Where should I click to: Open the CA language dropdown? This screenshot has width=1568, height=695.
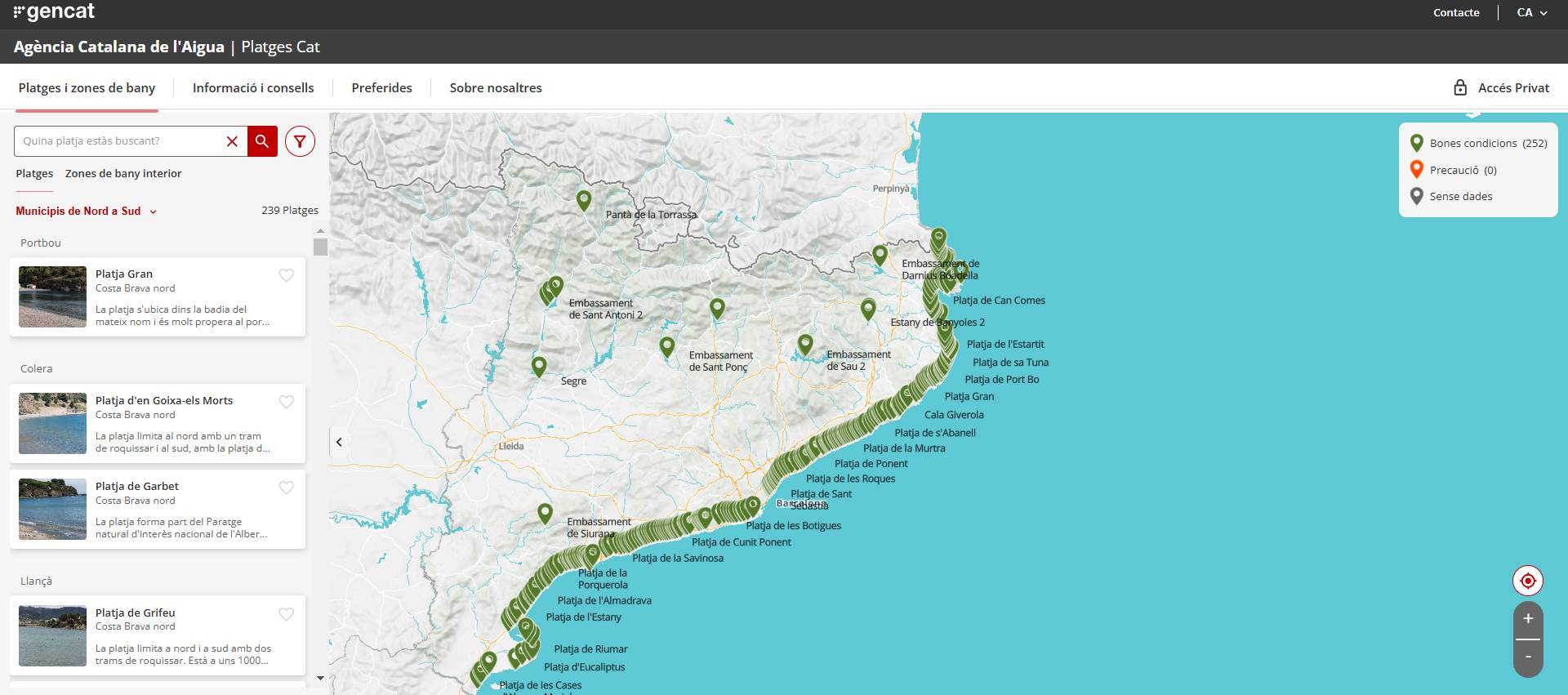tap(1532, 12)
